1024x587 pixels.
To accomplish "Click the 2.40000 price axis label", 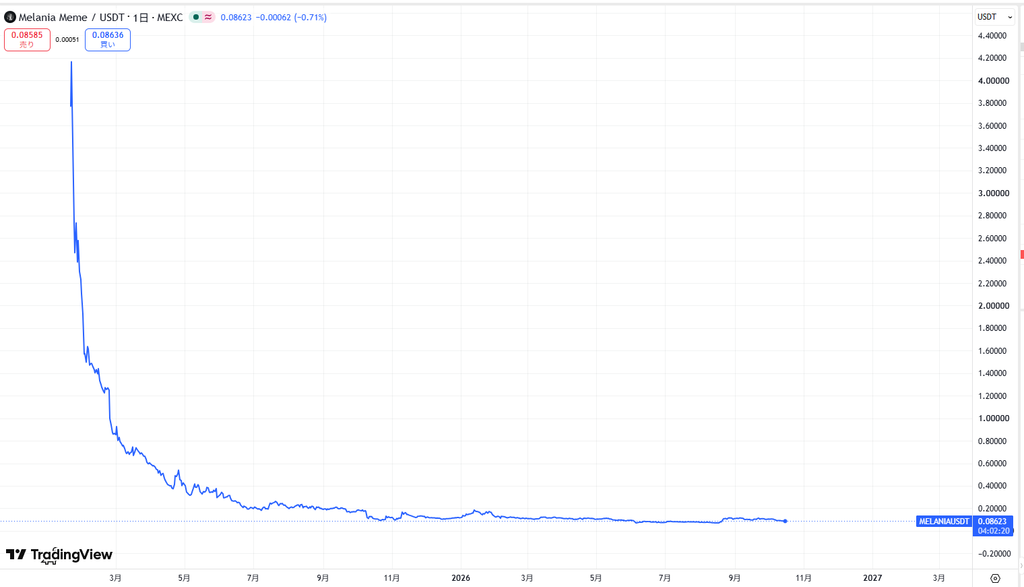I will pos(992,261).
